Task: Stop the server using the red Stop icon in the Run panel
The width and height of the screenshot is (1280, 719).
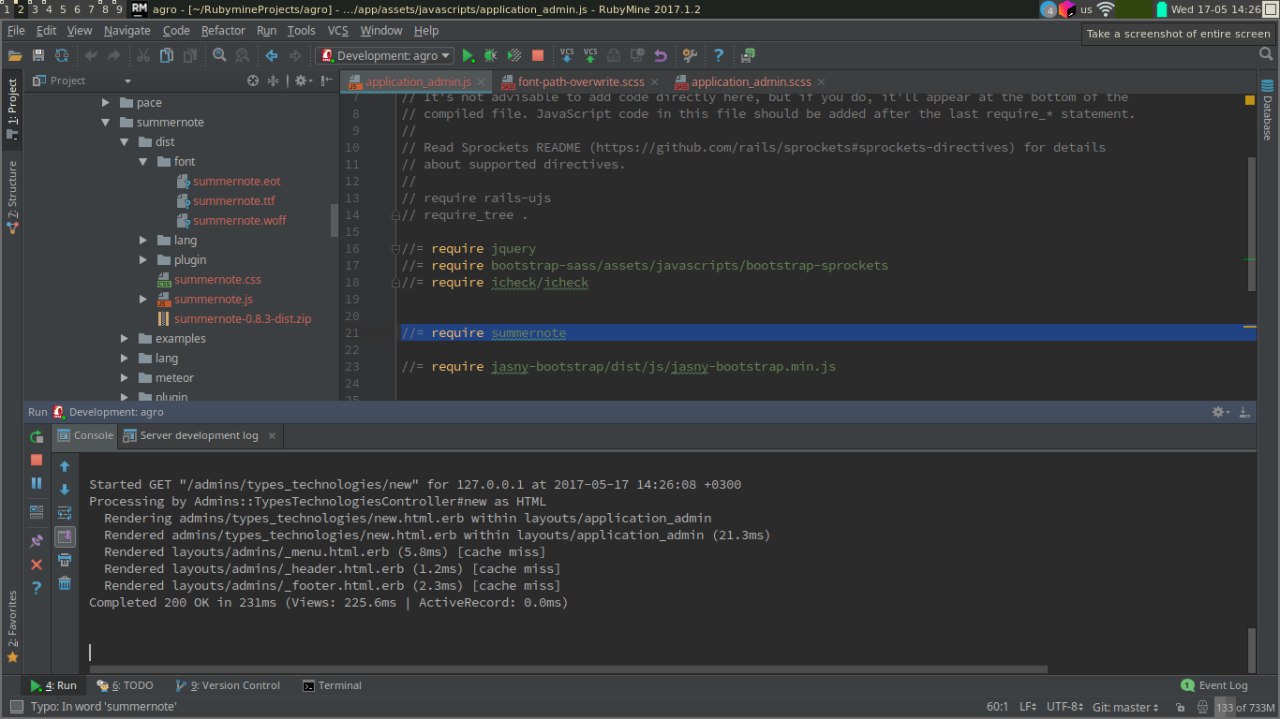Action: (x=36, y=460)
